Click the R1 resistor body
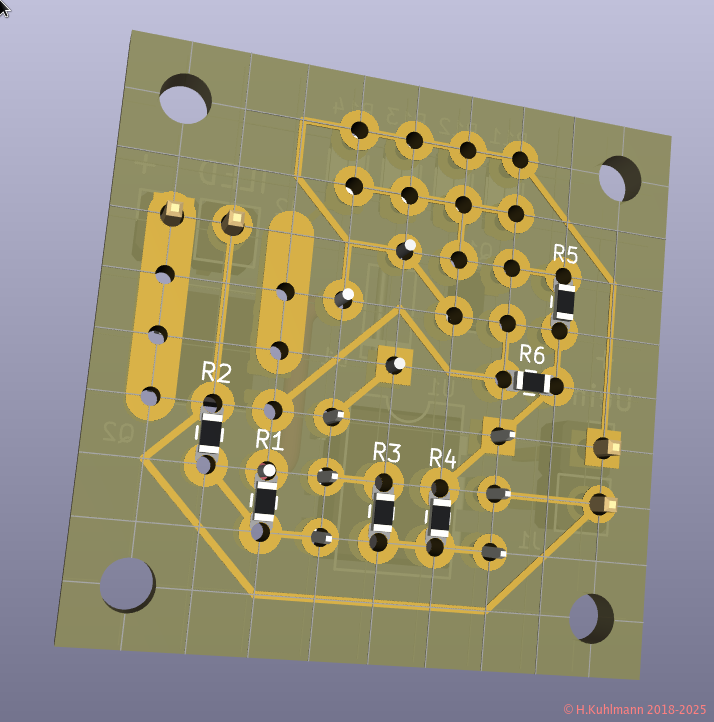Screen dimensions: 714x722 click(x=264, y=501)
